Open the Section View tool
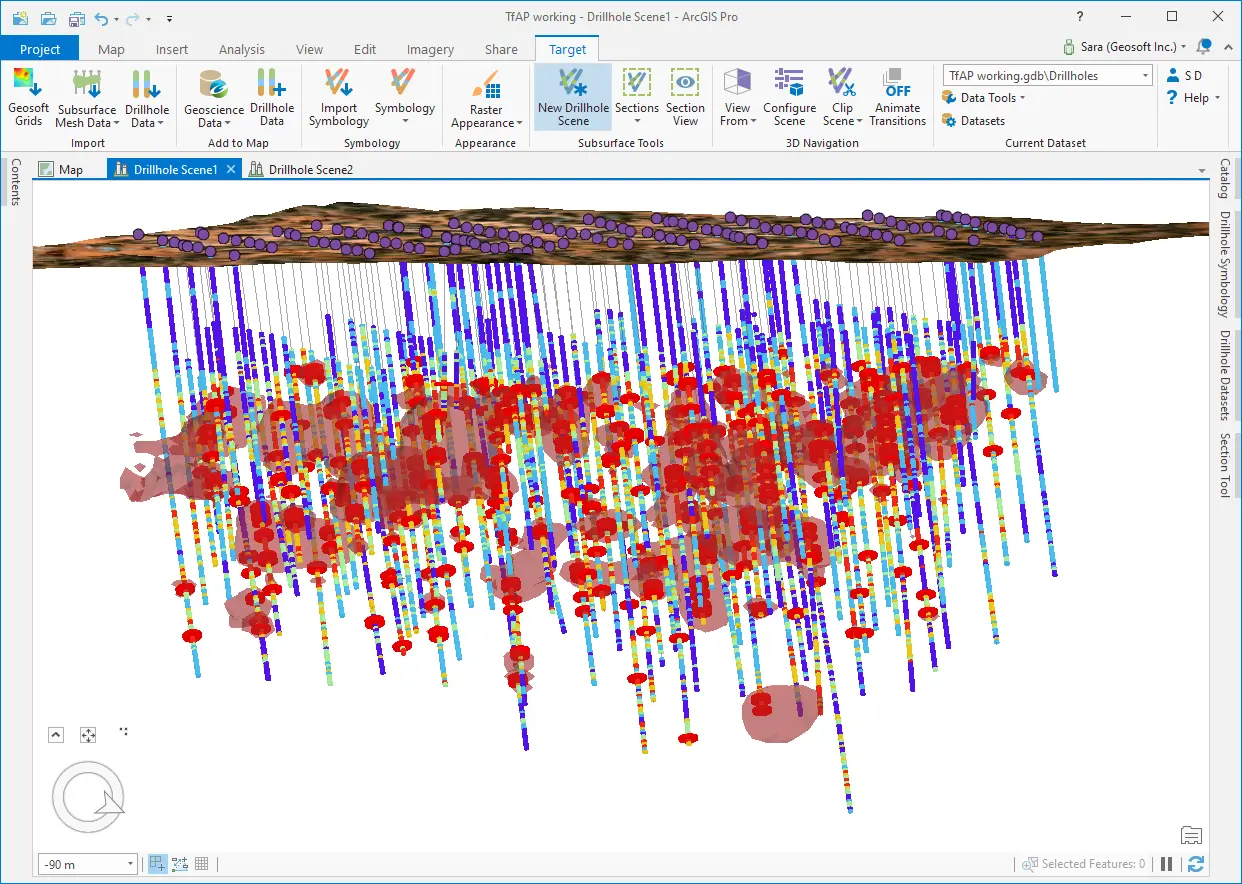This screenshot has width=1242, height=884. coord(685,98)
